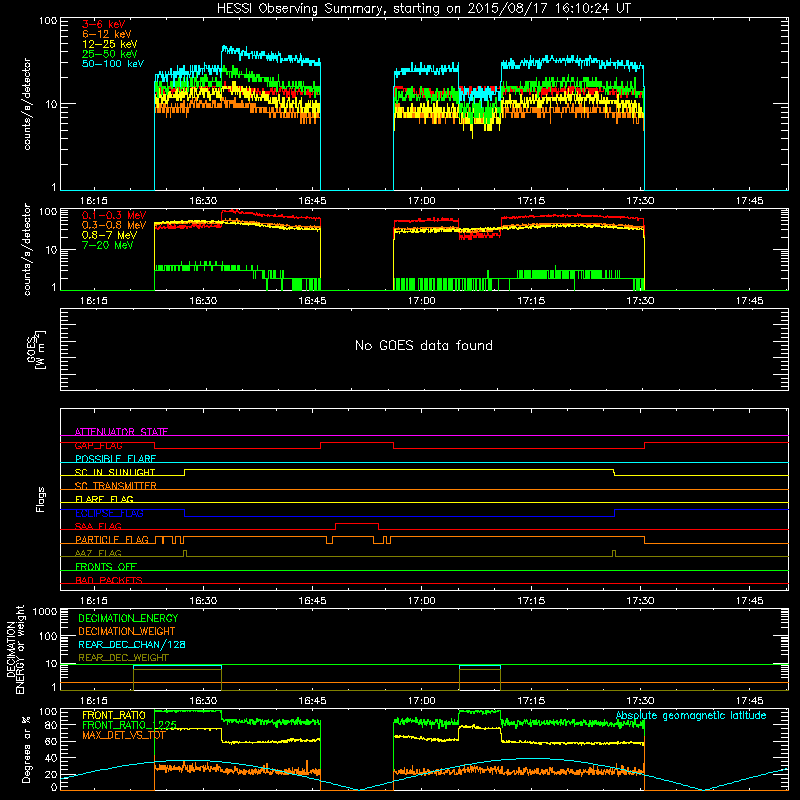Image resolution: width=800 pixels, height=800 pixels.
Task: Click the DECIMATION_ENERGY legend label
Action: tap(128, 618)
